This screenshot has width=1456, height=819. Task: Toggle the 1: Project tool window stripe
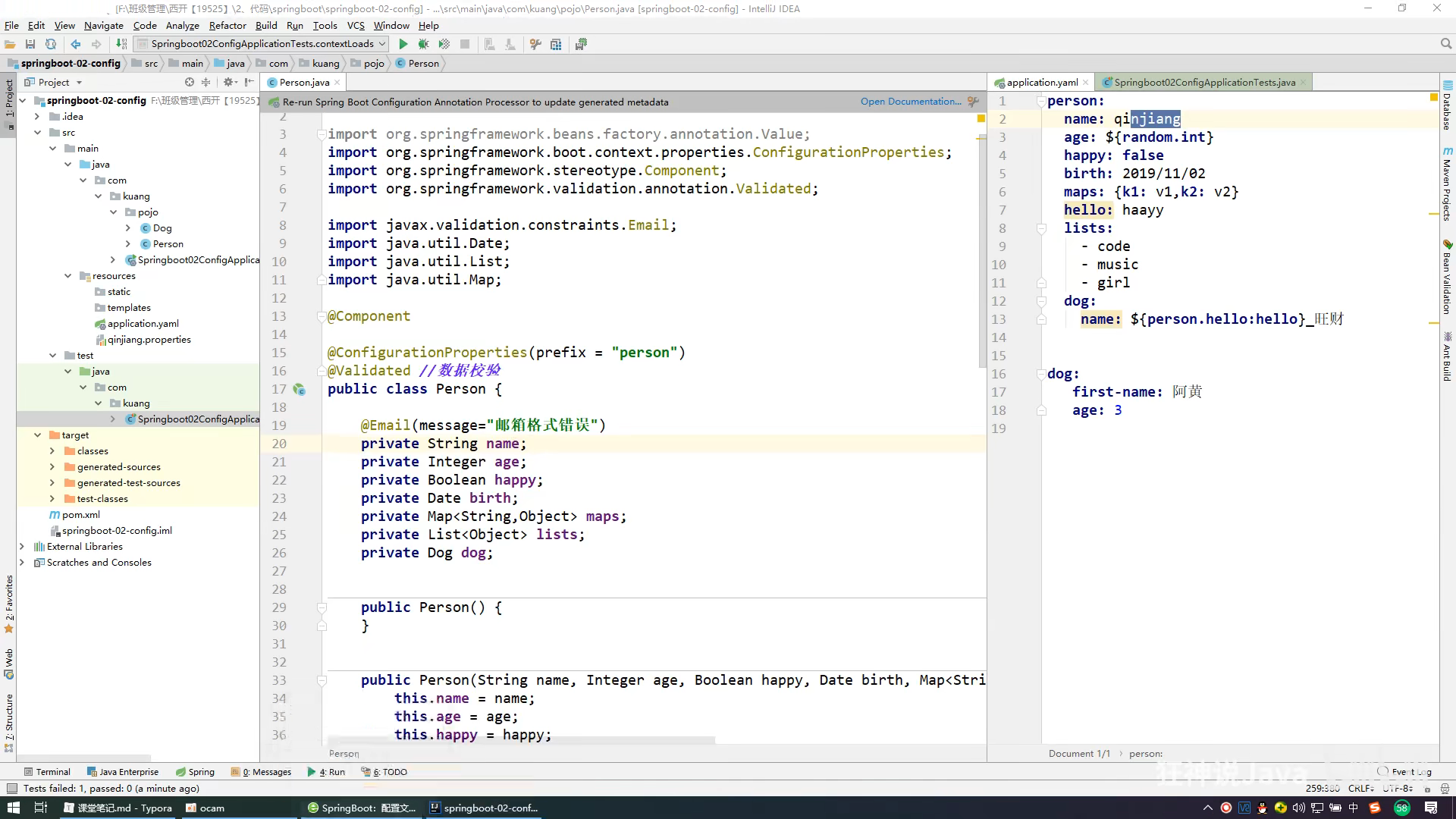[9, 99]
